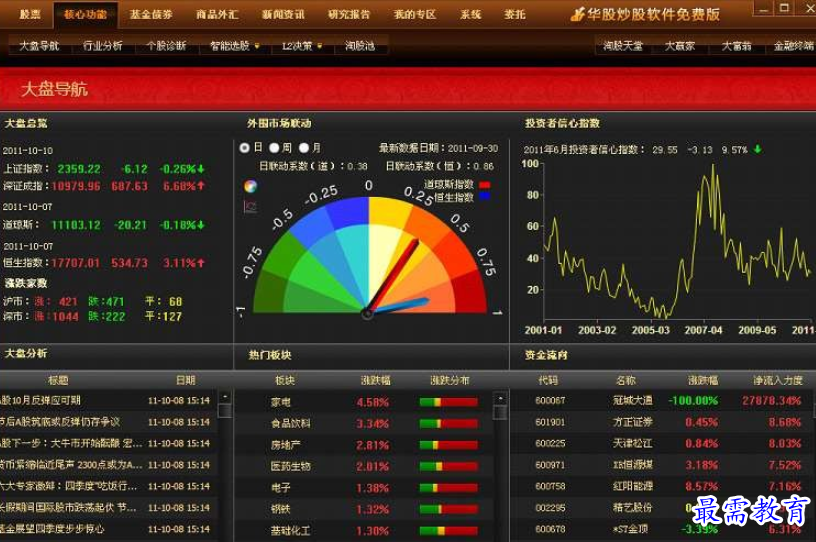The image size is (816, 542).
Task: Open the 核心功能 tab
Action: [85, 14]
